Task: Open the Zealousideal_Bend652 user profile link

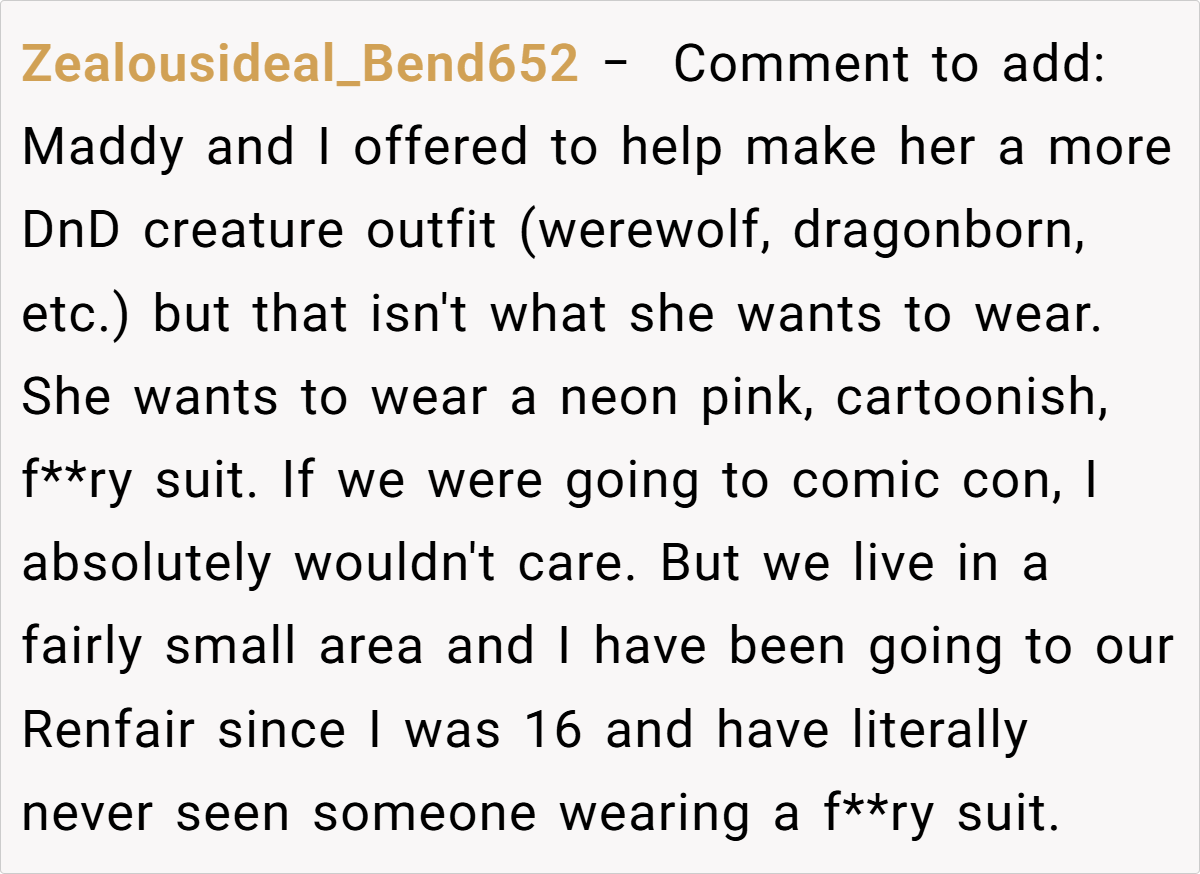Action: [x=299, y=65]
